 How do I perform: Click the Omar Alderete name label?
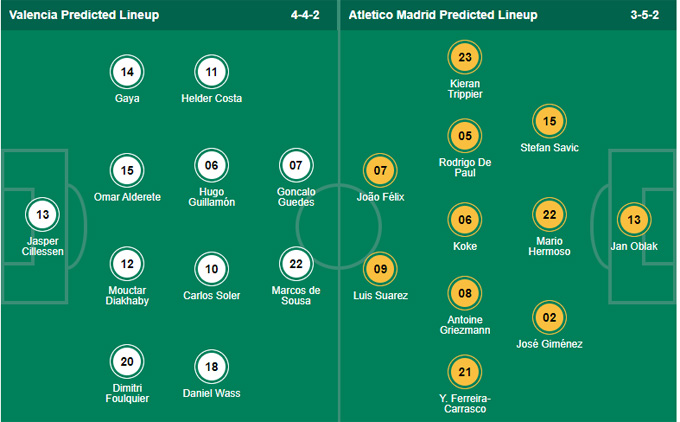coord(127,197)
